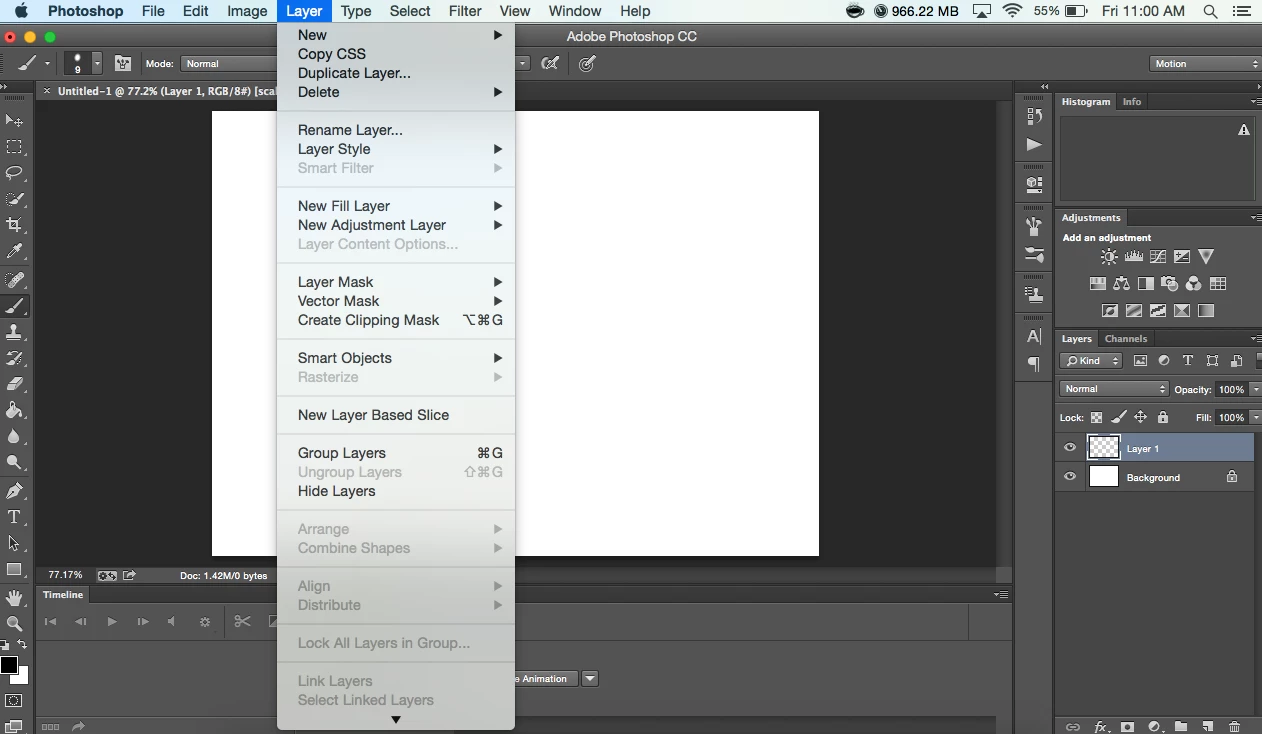
Task: Open the History panel icon
Action: tap(1034, 116)
